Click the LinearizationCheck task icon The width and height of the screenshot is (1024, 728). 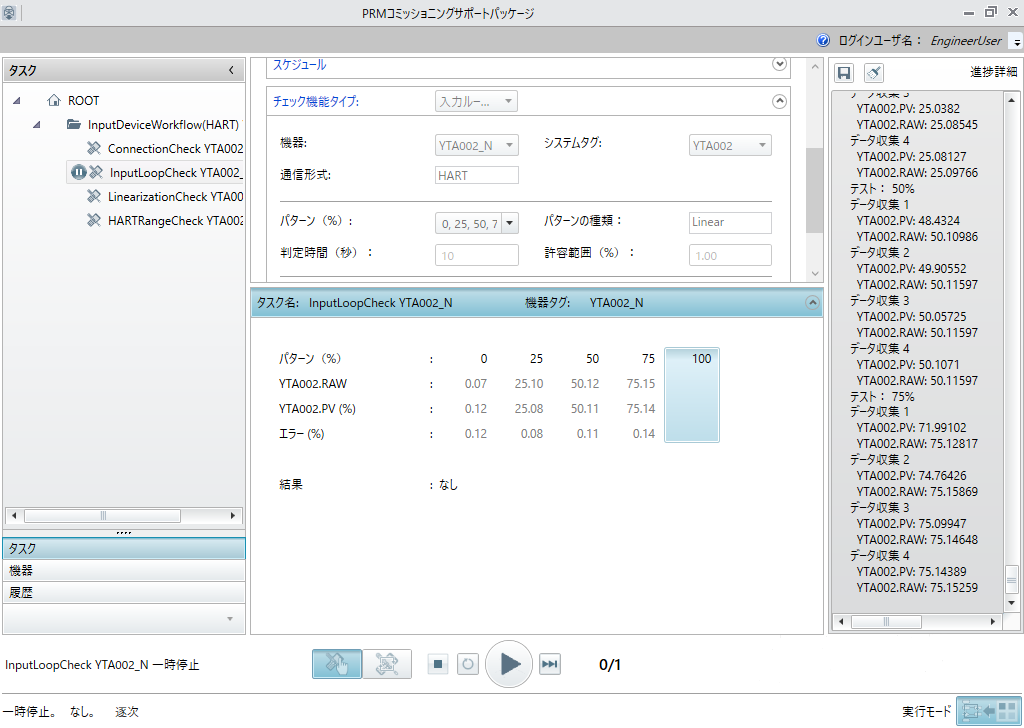point(94,197)
